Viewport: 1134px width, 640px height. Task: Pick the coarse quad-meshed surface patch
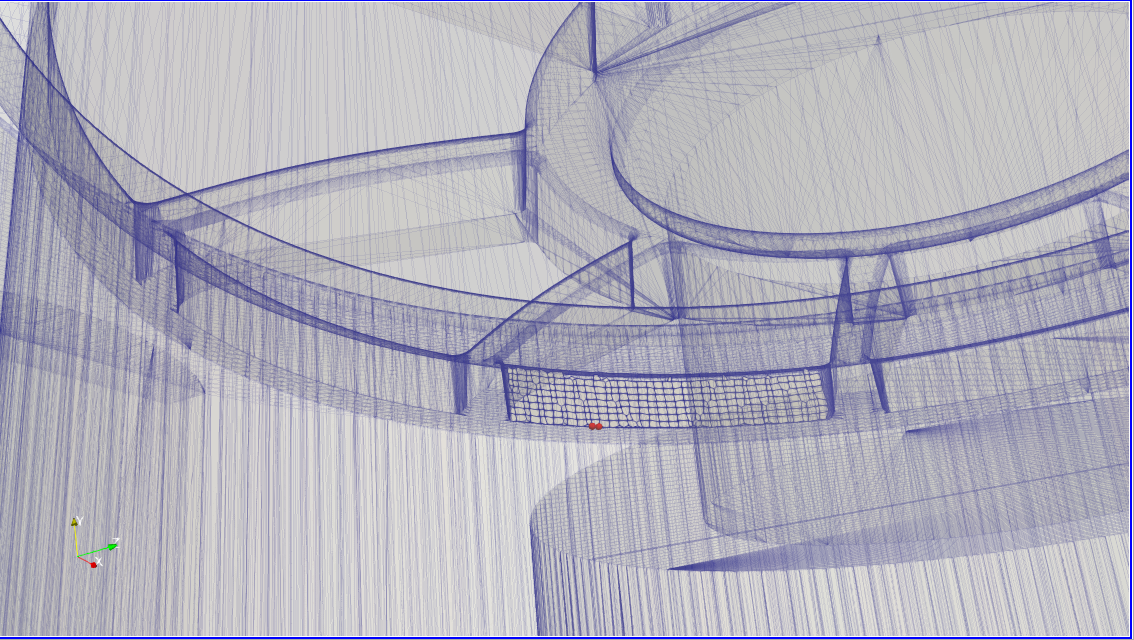(x=669, y=397)
